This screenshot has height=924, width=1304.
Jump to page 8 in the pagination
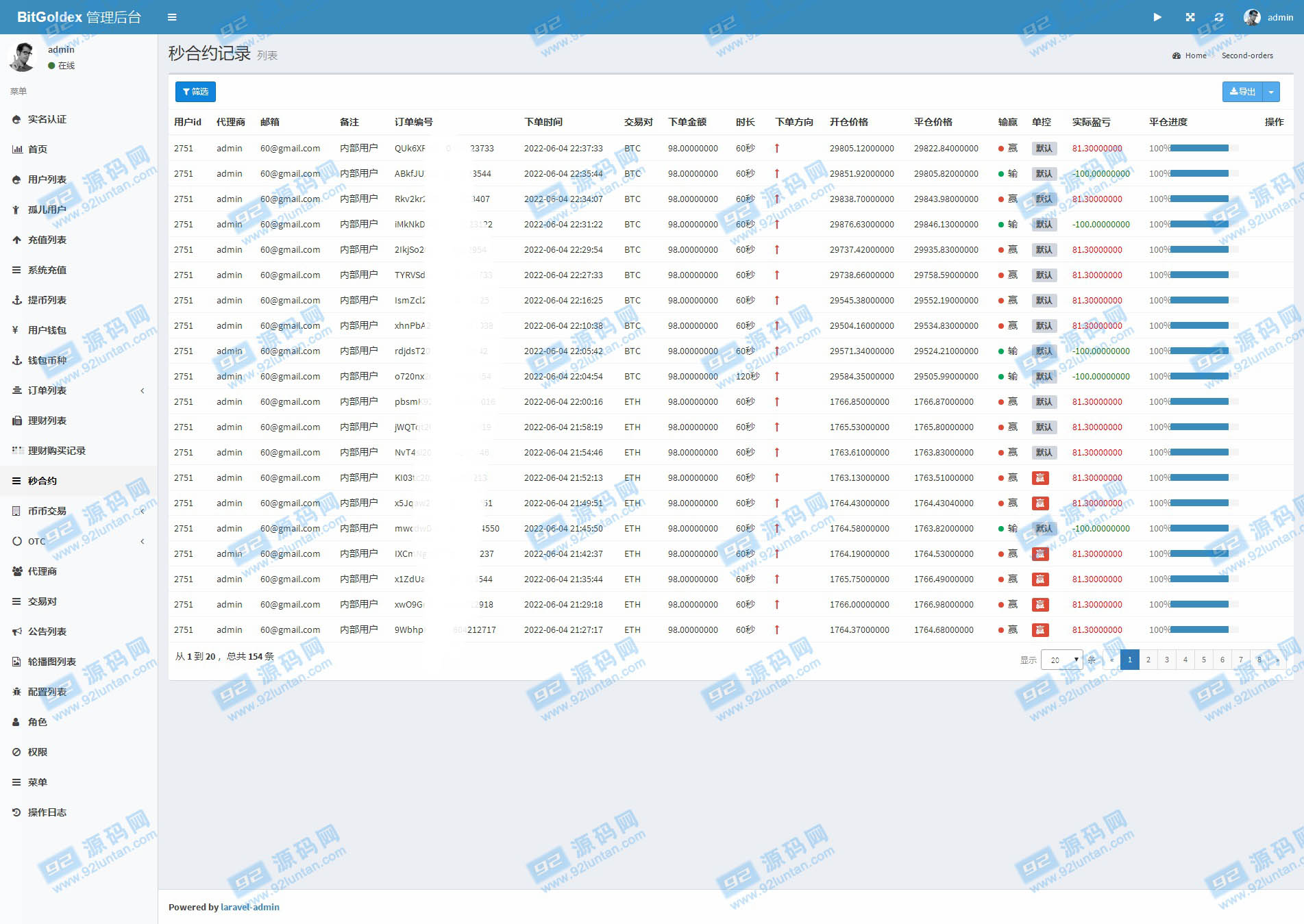[1259, 660]
